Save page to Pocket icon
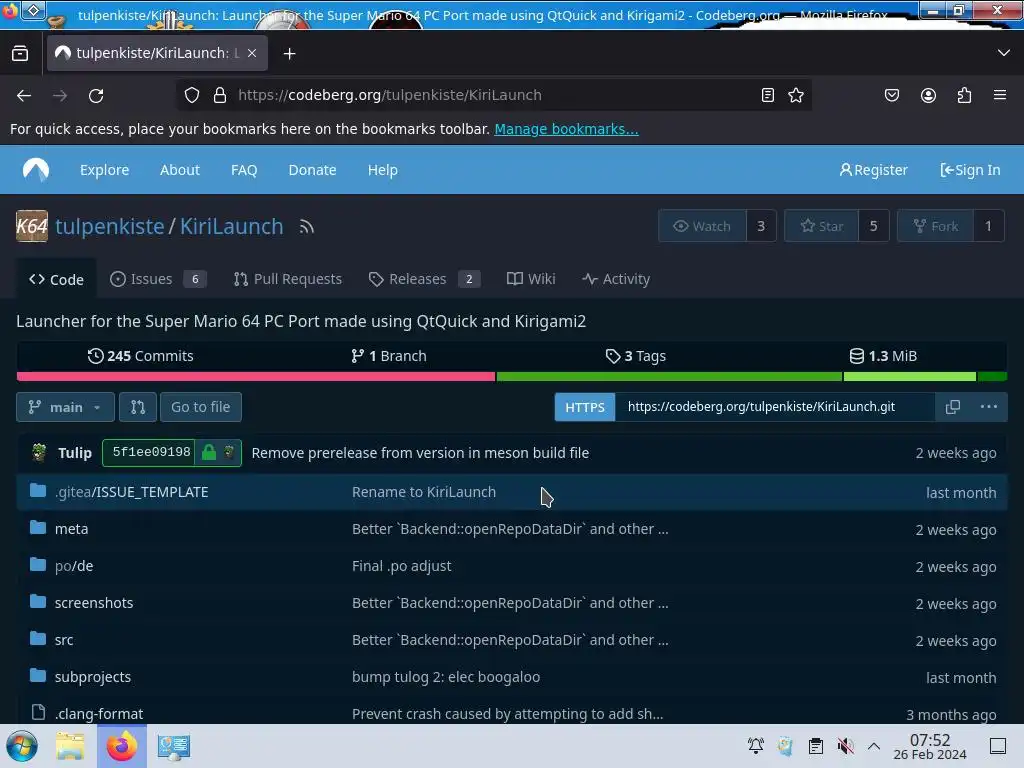Screen dimensions: 1024x768 [x=892, y=95]
